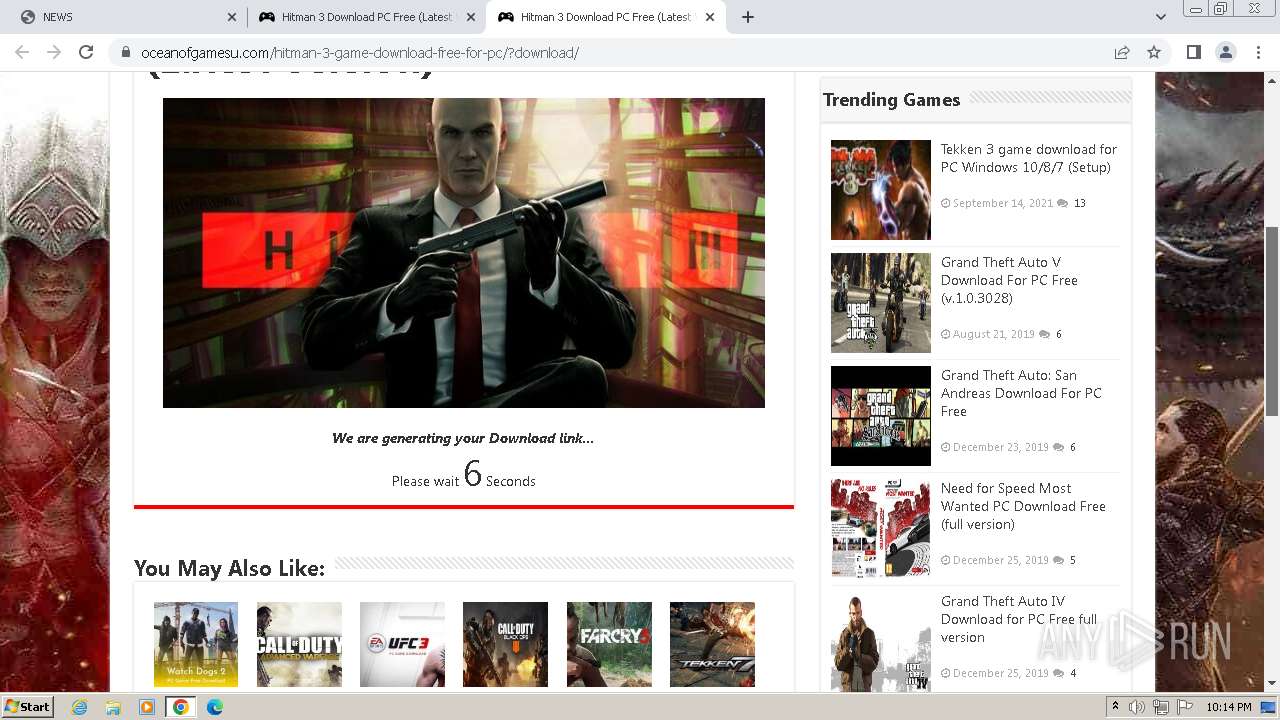The width and height of the screenshot is (1280, 720).
Task: Open Chrome three-dot menu
Action: click(1258, 52)
